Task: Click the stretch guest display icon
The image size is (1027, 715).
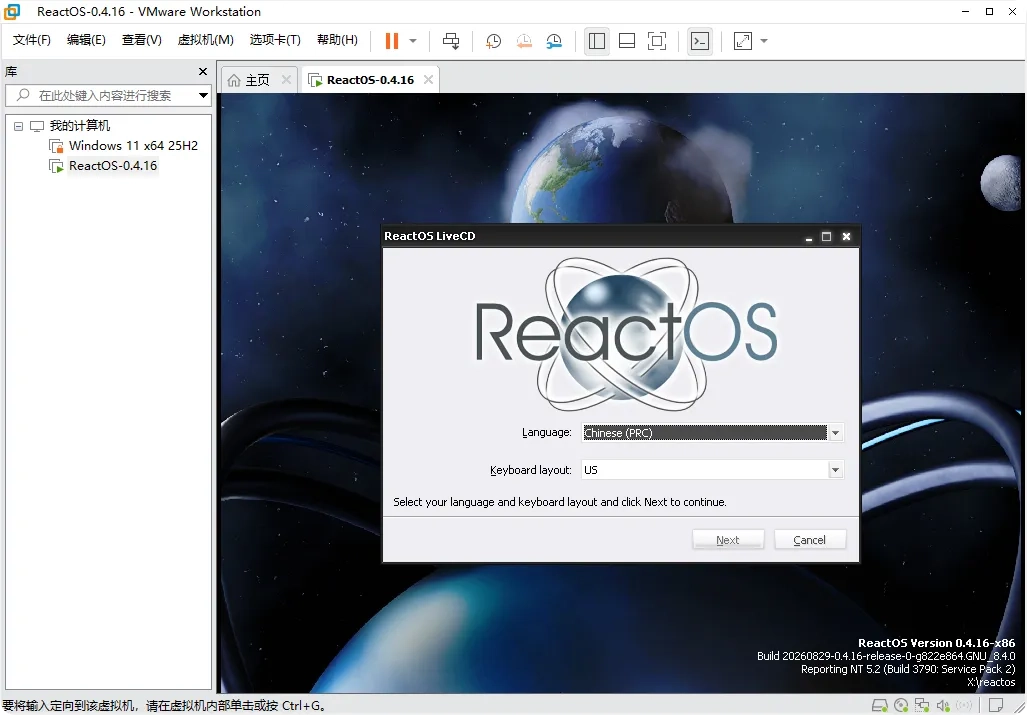Action: tap(743, 41)
